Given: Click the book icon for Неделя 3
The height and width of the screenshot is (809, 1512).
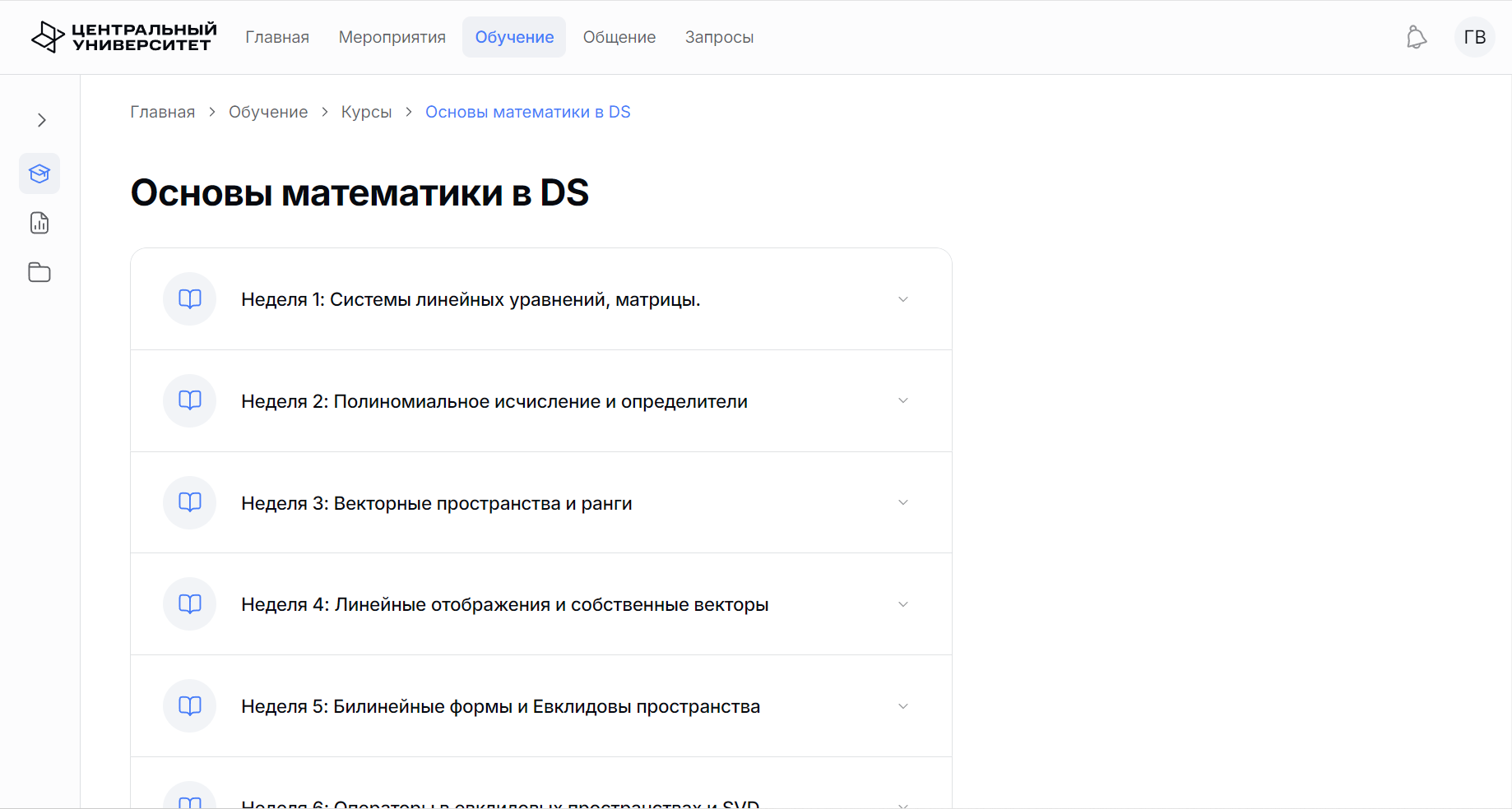Looking at the screenshot, I should pyautogui.click(x=189, y=502).
